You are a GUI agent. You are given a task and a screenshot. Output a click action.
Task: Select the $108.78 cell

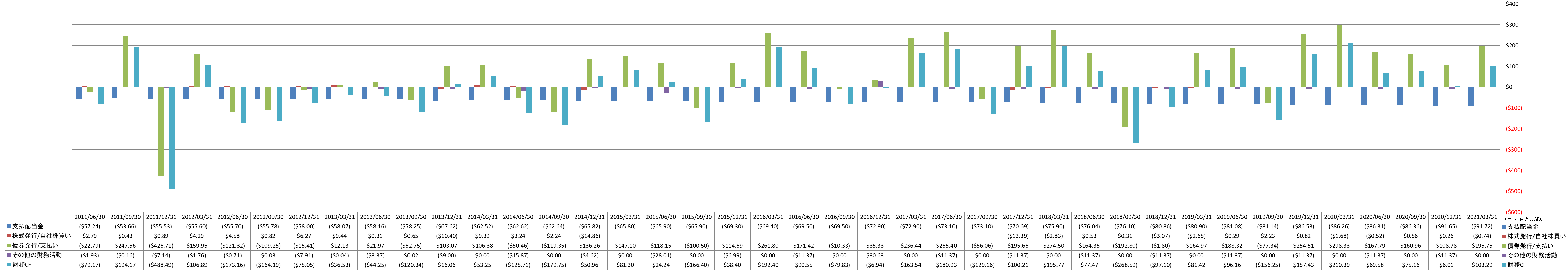1446,246
